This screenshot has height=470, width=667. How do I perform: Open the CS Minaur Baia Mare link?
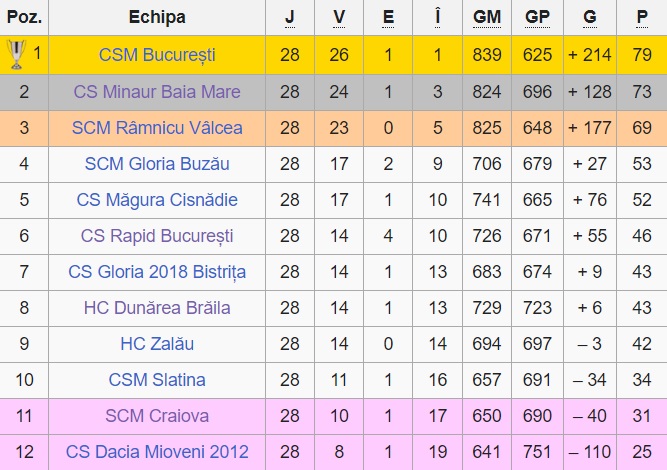click(x=157, y=92)
